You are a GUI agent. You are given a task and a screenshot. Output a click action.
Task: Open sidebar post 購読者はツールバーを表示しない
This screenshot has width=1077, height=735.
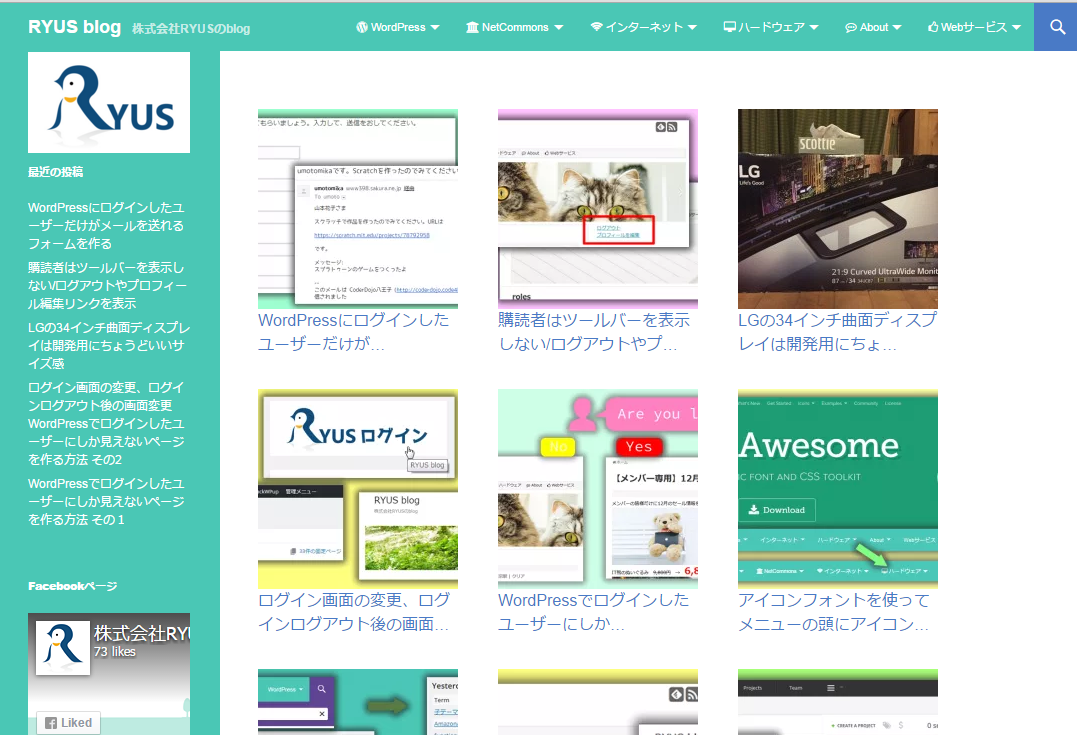[107, 285]
